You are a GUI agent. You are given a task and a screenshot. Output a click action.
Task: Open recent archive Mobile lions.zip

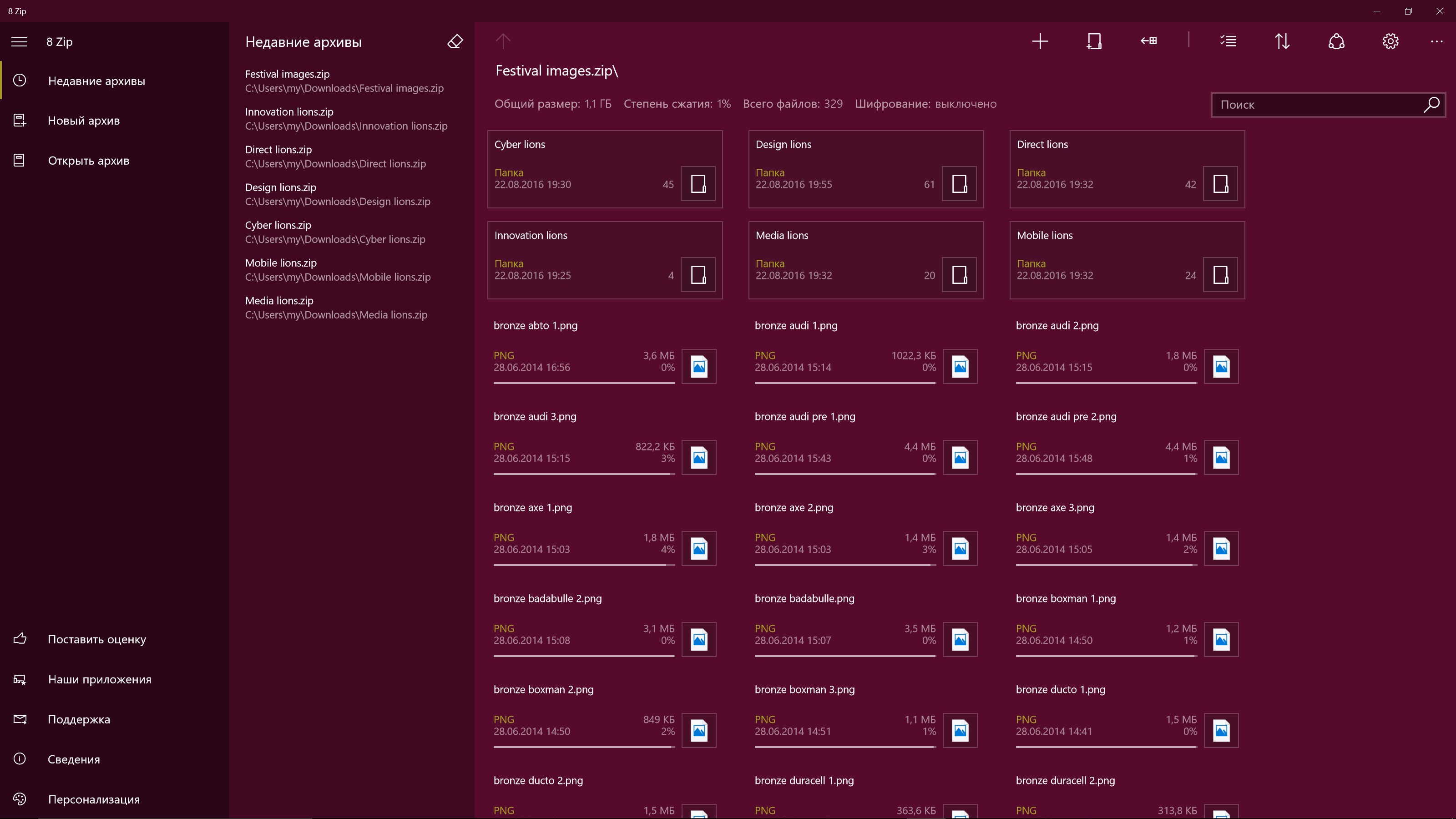(352, 270)
